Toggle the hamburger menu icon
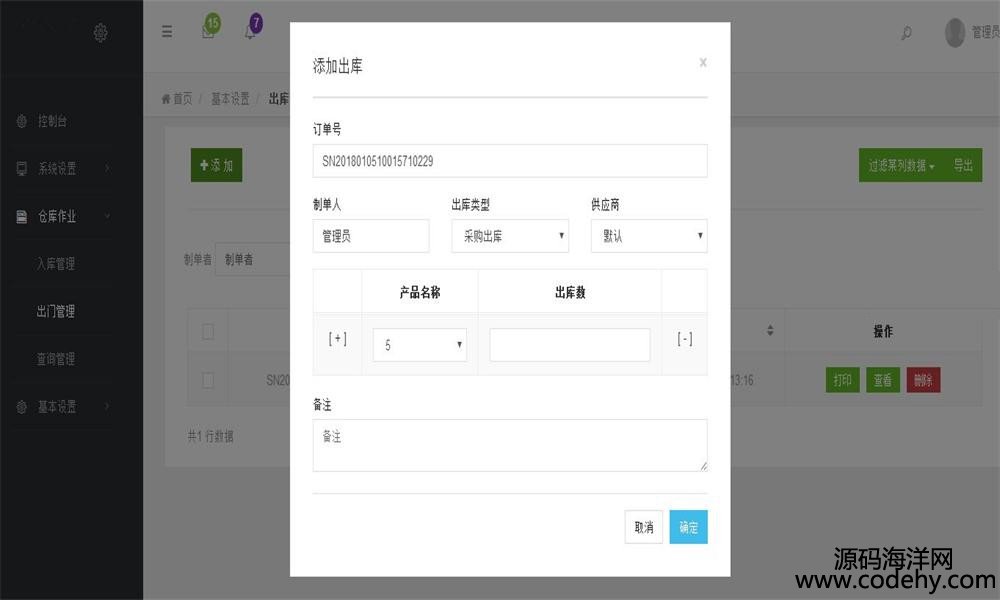This screenshot has height=600, width=1000. click(x=166, y=31)
